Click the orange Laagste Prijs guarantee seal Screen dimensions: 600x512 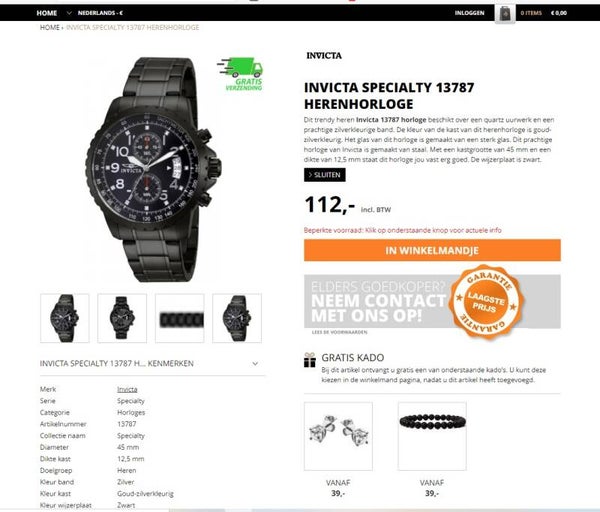486,302
